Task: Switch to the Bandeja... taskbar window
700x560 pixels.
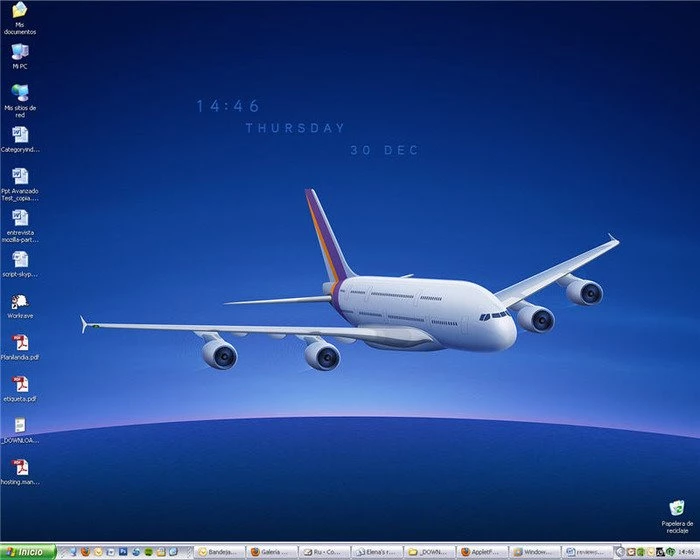Action: [x=219, y=552]
